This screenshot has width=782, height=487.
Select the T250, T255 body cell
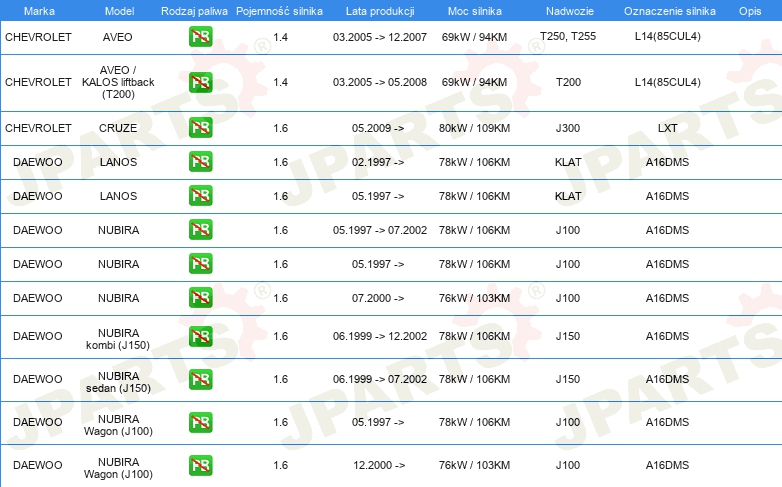tap(568, 36)
